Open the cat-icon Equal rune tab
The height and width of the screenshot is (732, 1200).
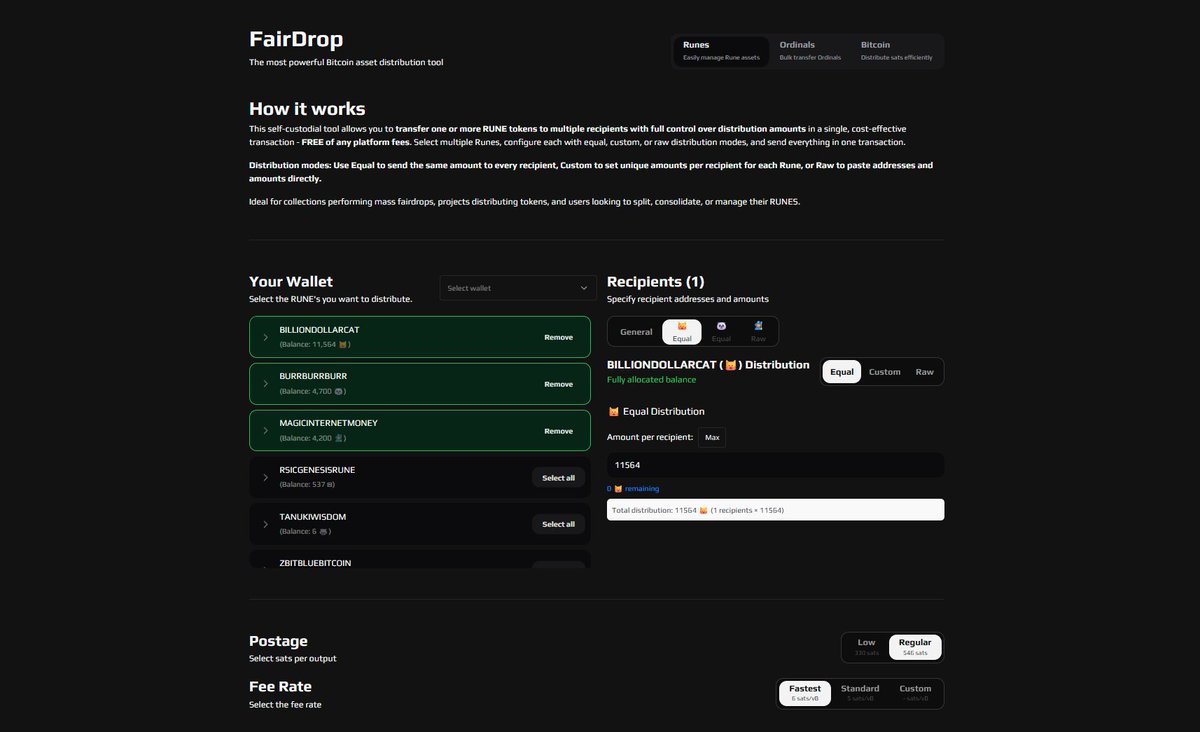pyautogui.click(x=682, y=332)
